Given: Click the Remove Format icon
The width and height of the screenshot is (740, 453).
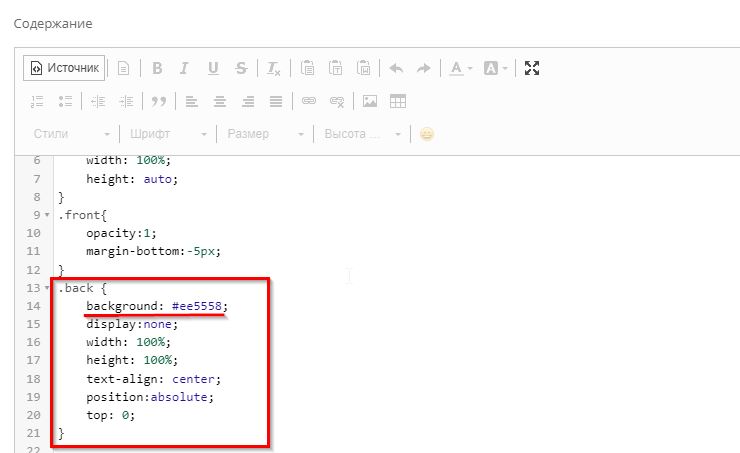Looking at the screenshot, I should point(274,68).
